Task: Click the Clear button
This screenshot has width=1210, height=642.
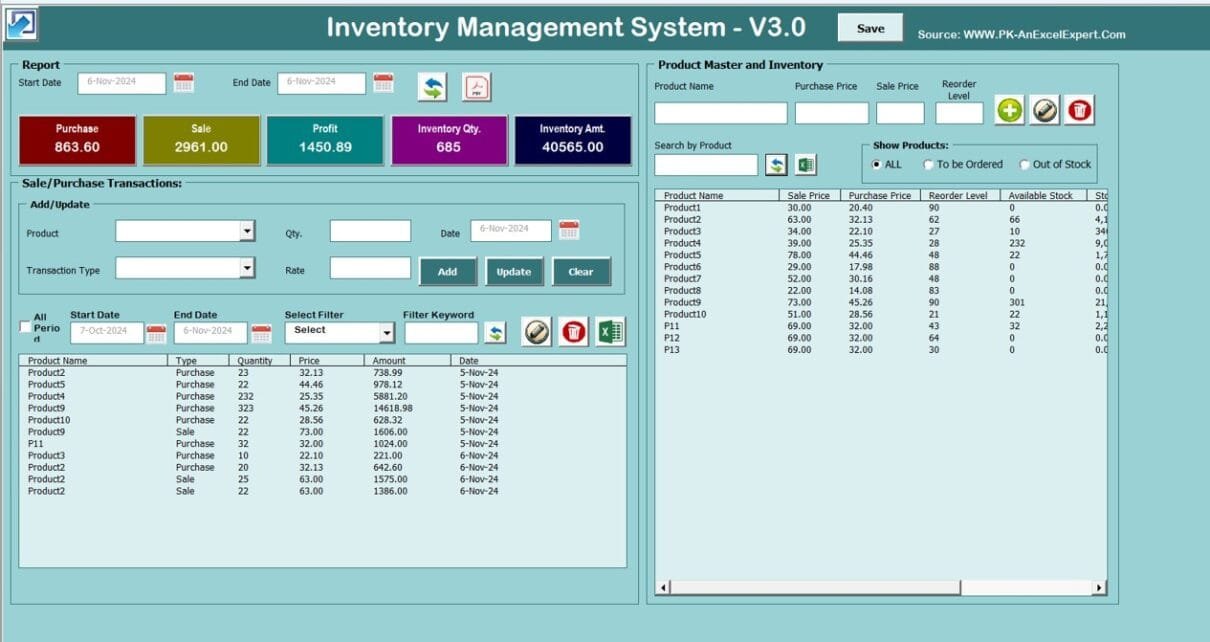Action: click(581, 271)
